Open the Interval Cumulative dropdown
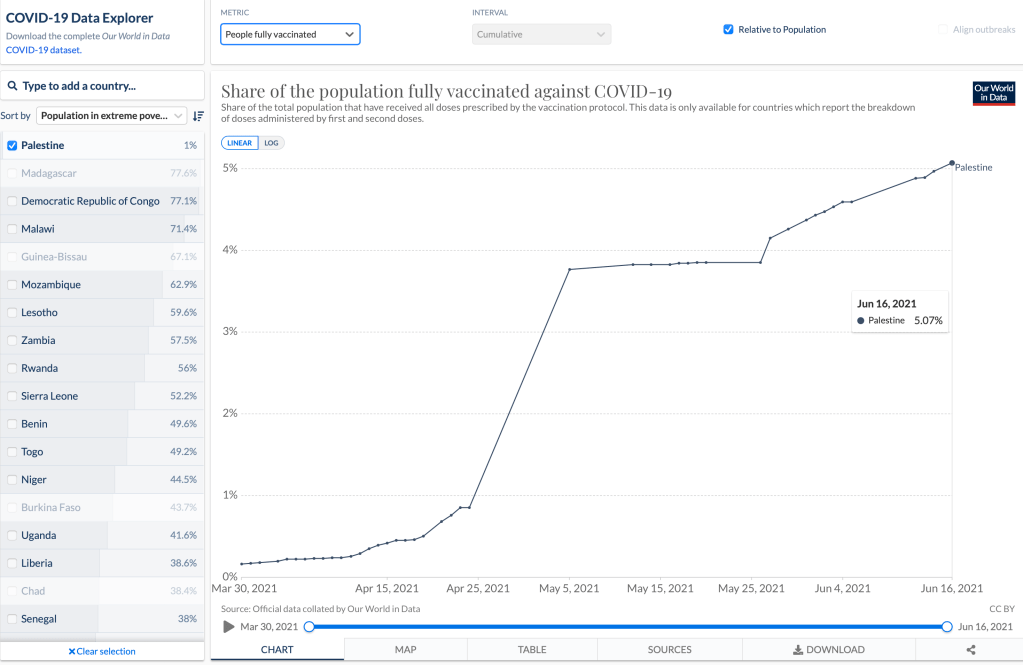The image size is (1023, 665). pyautogui.click(x=541, y=34)
